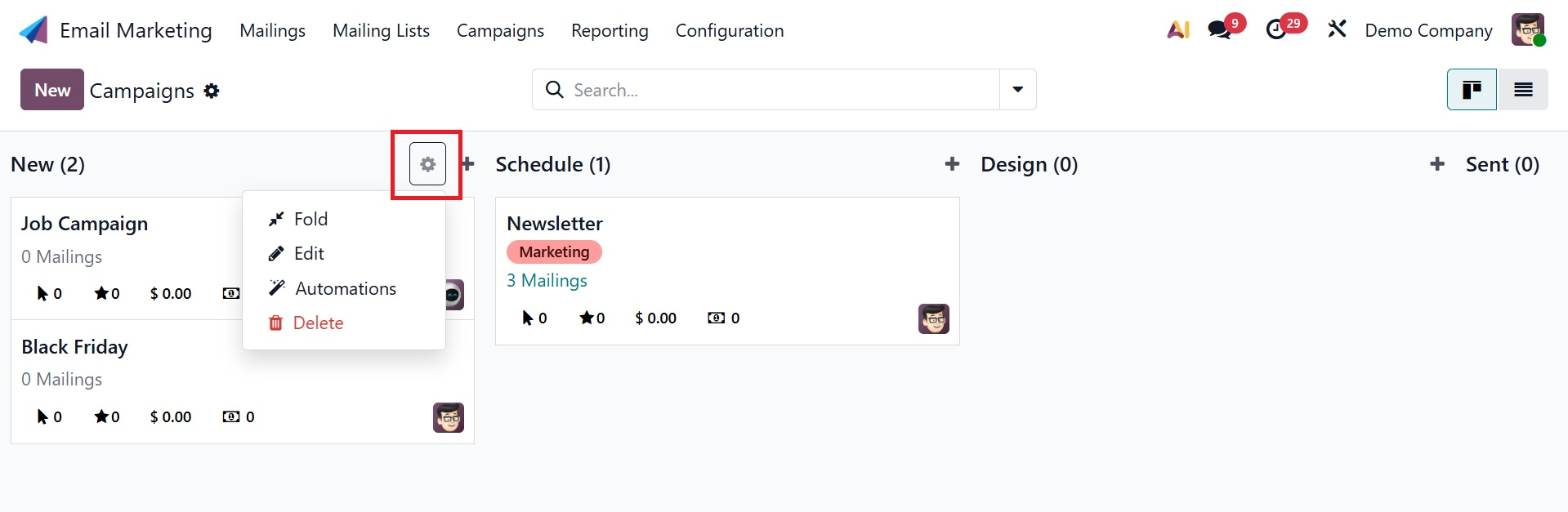Open the activities clock icon
The image size is (1568, 512).
(1276, 30)
